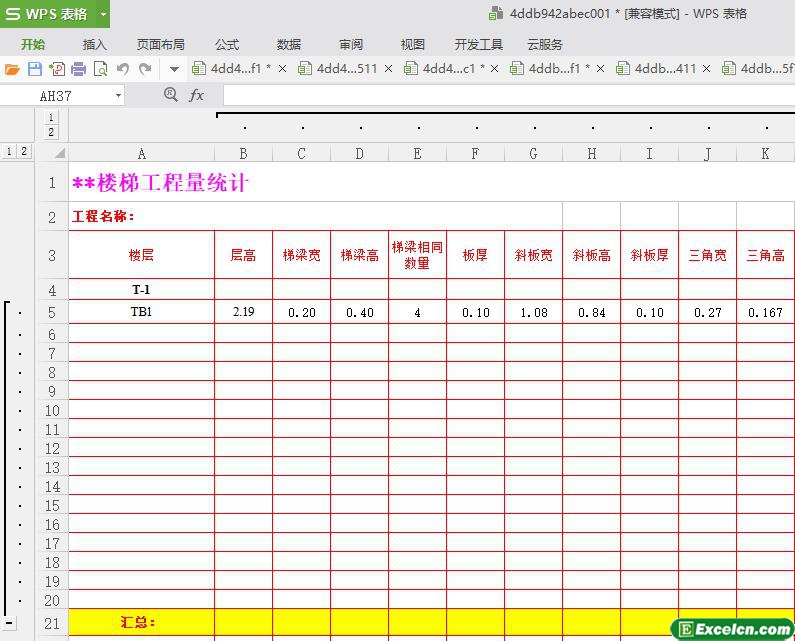This screenshot has height=641, width=795.
Task: Click inside the formula bar input
Action: [x=500, y=95]
